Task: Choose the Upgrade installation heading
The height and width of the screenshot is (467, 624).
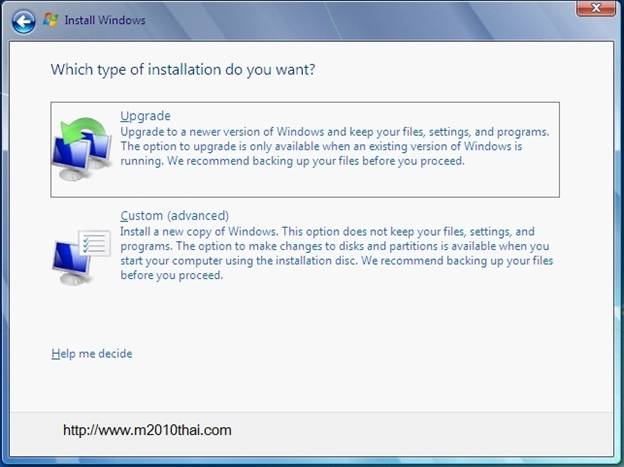Action: (146, 116)
